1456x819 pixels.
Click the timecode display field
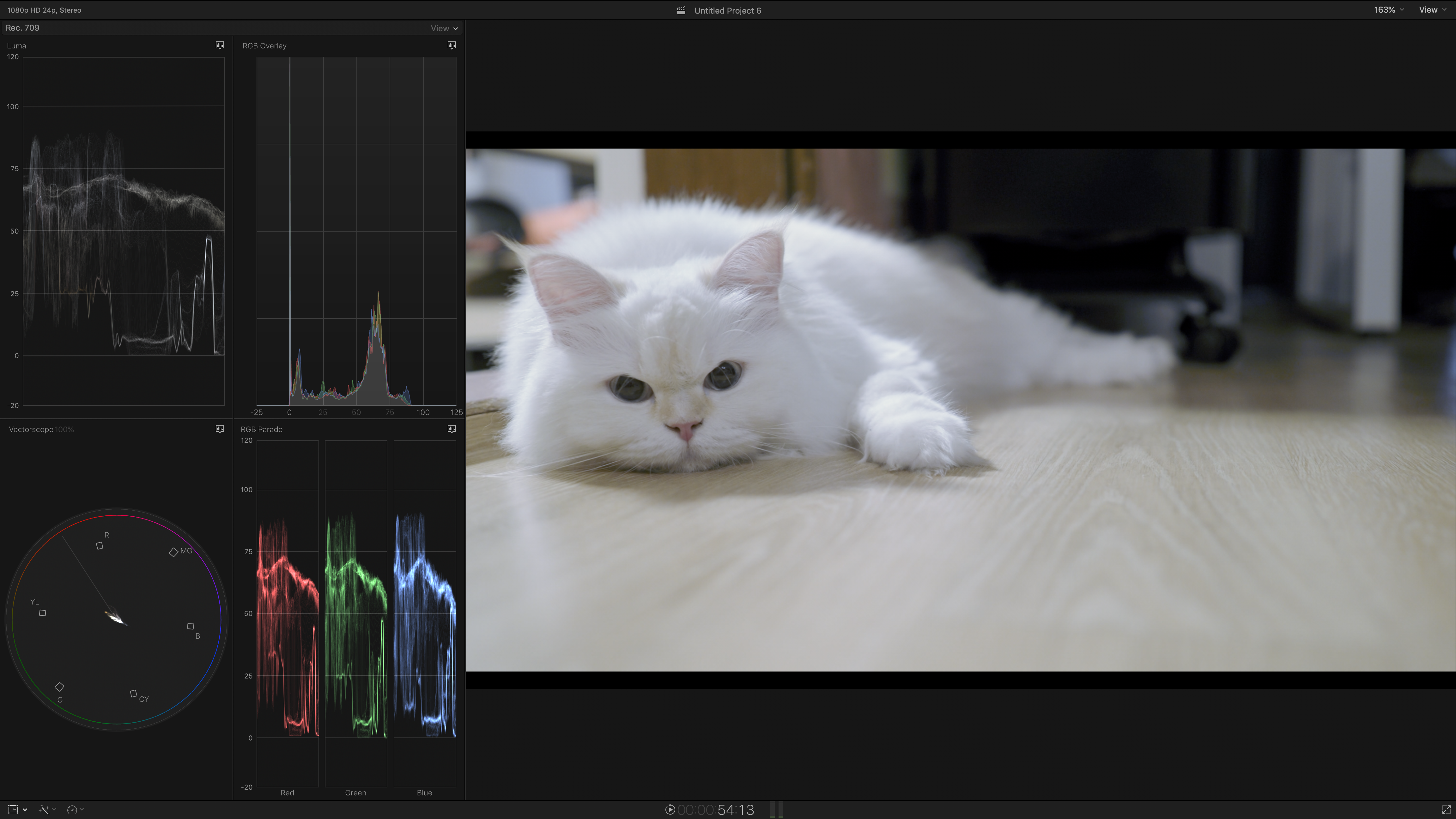tap(716, 810)
